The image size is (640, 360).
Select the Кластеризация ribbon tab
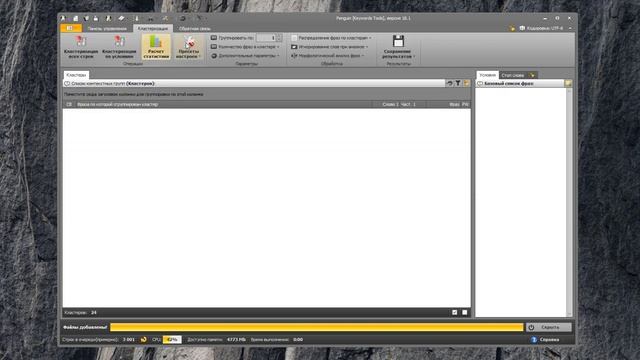click(x=153, y=28)
